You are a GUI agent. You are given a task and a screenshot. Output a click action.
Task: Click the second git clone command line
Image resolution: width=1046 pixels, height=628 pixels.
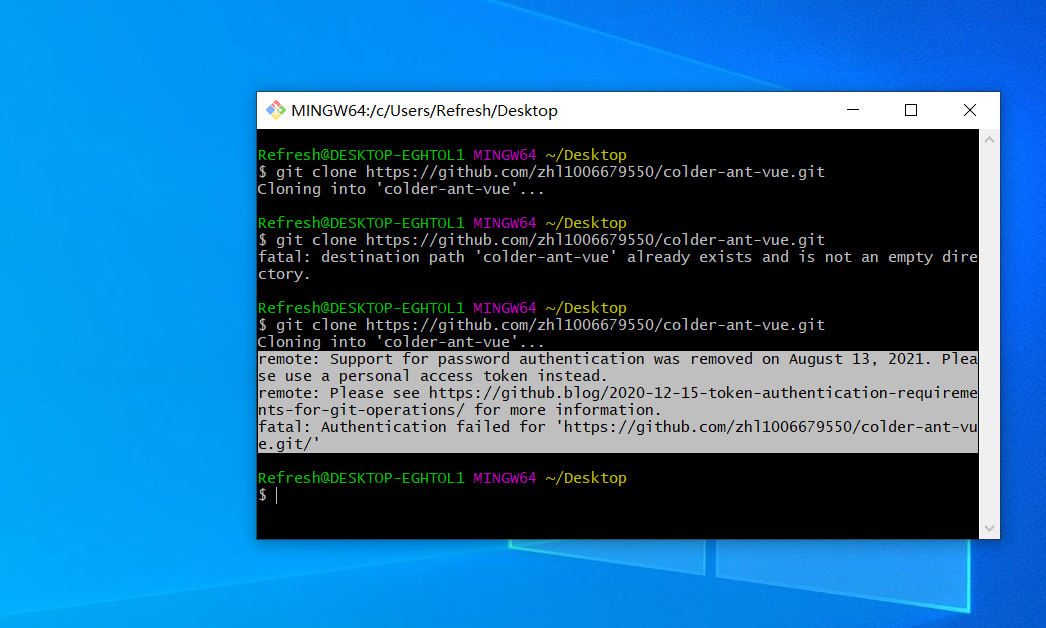[542, 240]
